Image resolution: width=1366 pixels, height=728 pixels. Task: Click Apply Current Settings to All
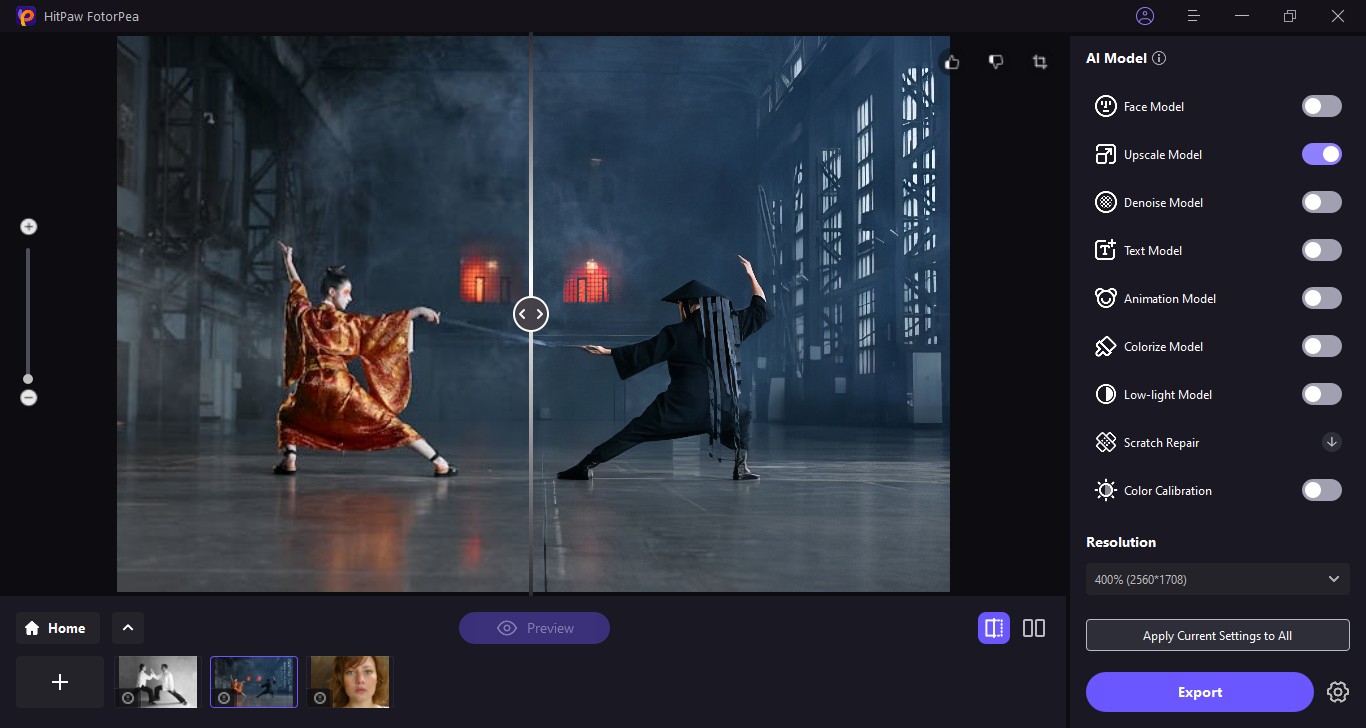[x=1218, y=636]
